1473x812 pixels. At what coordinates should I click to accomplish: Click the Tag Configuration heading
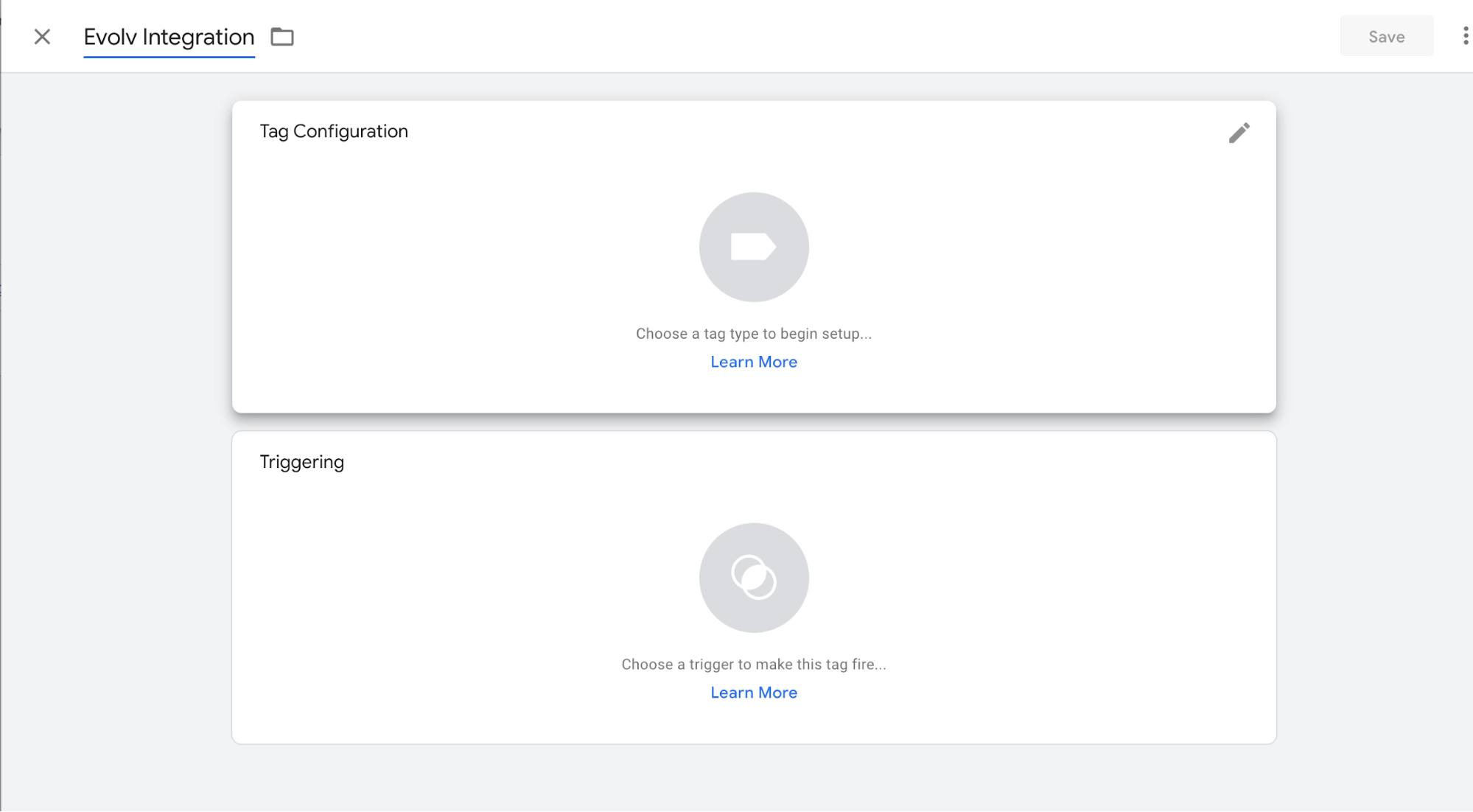(334, 131)
